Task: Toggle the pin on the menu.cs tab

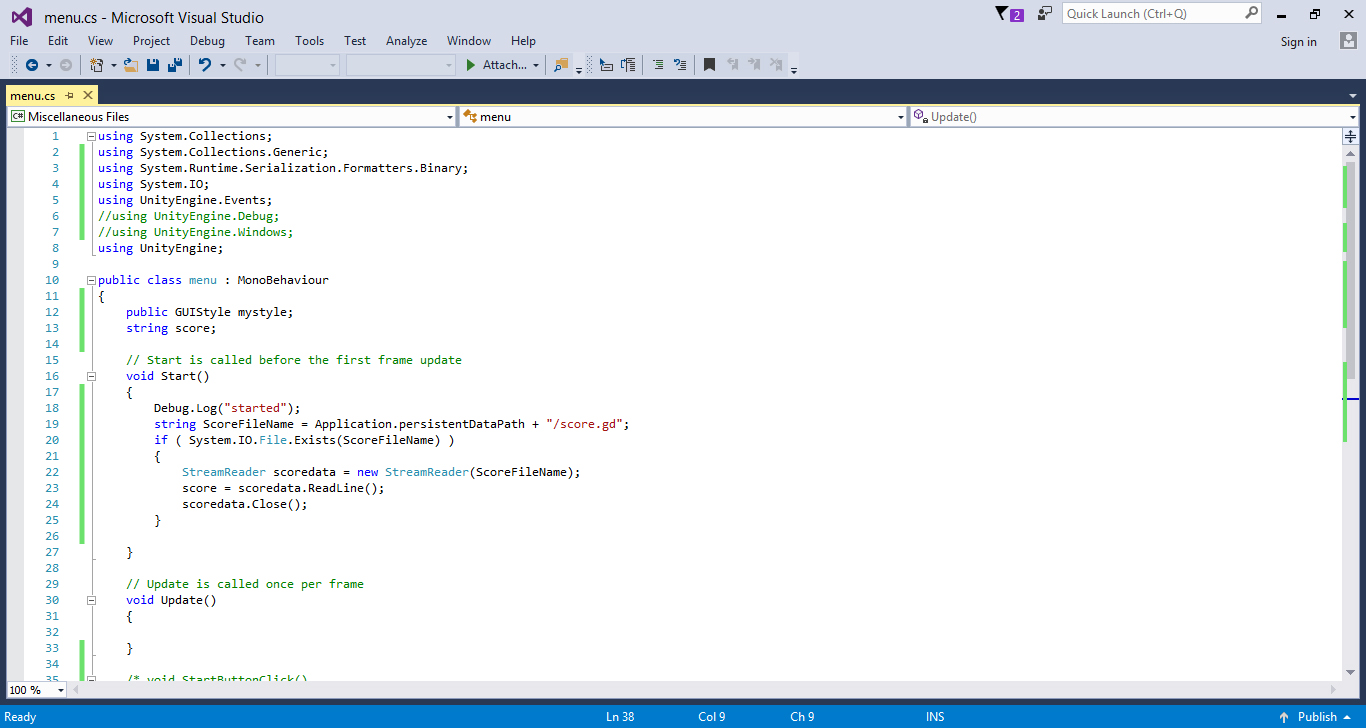Action: (70, 95)
